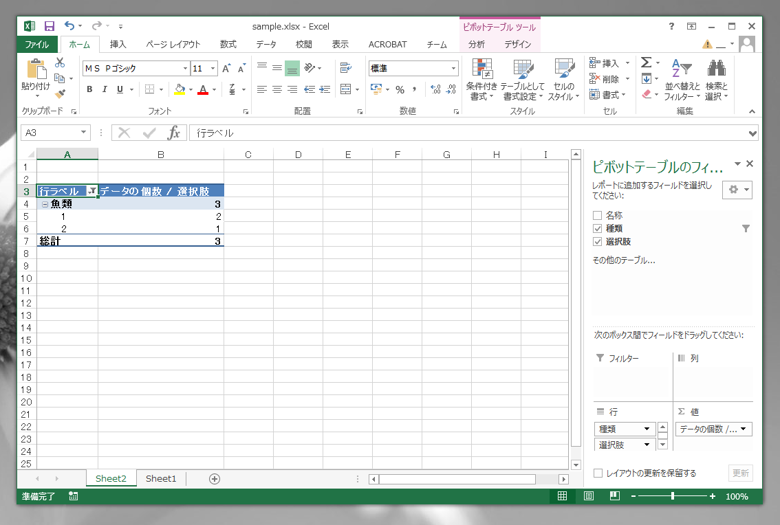Open the 挿入 cells button
Viewport: 780px width, 525px height.
(609, 63)
